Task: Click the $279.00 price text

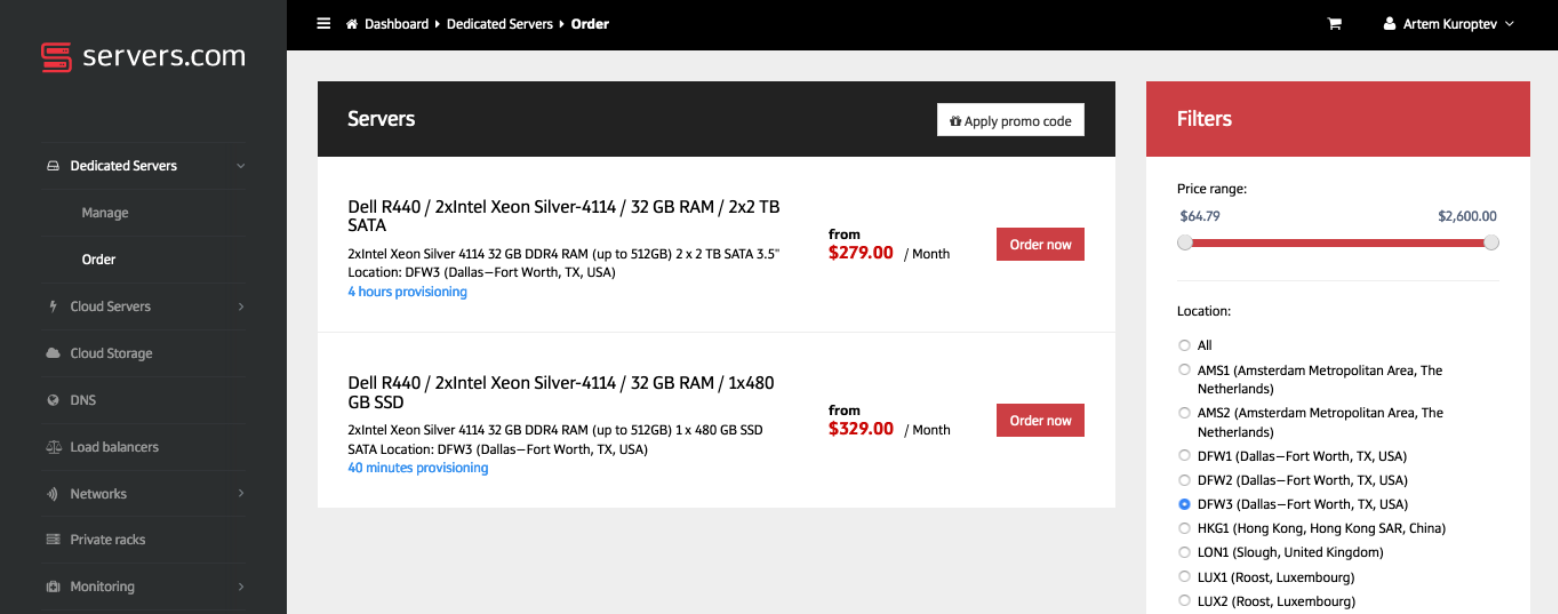Action: coord(861,253)
